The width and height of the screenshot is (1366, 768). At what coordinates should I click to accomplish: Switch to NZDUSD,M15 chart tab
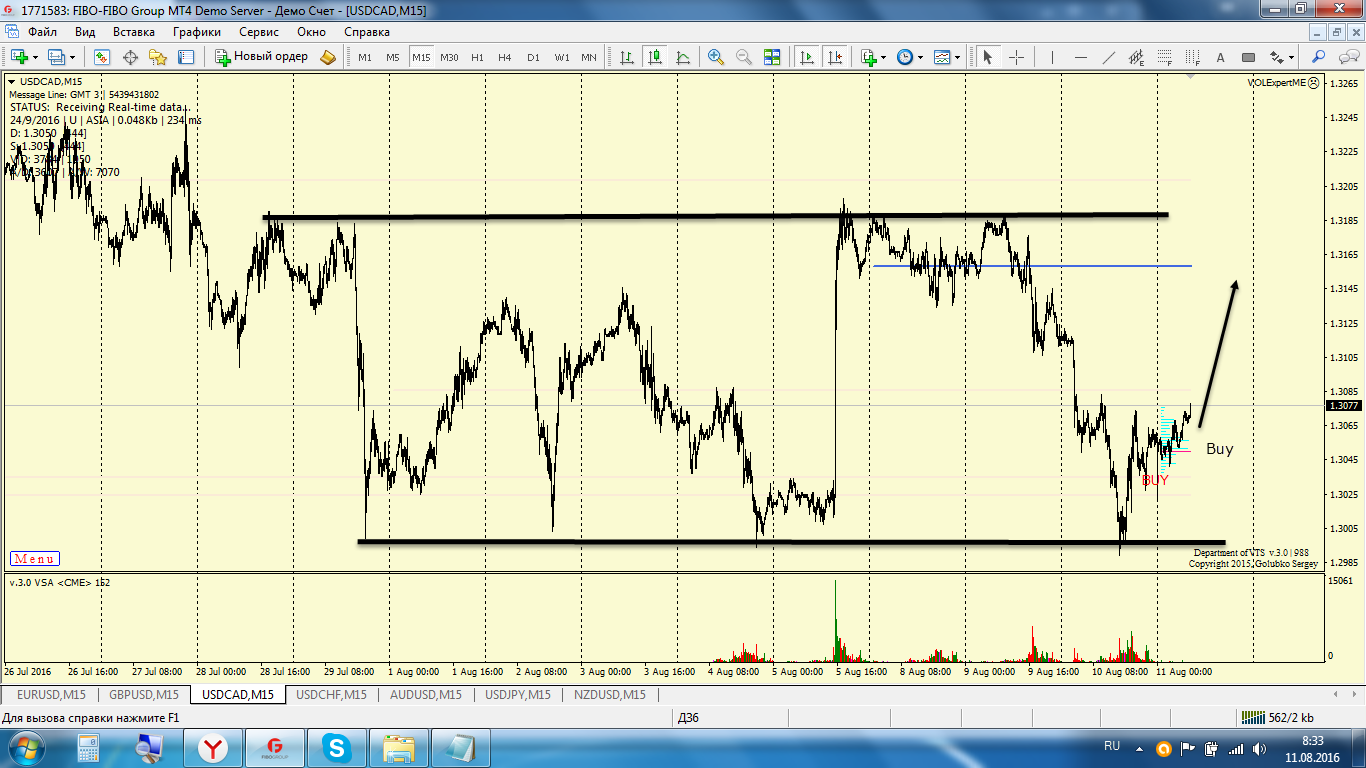pyautogui.click(x=610, y=694)
